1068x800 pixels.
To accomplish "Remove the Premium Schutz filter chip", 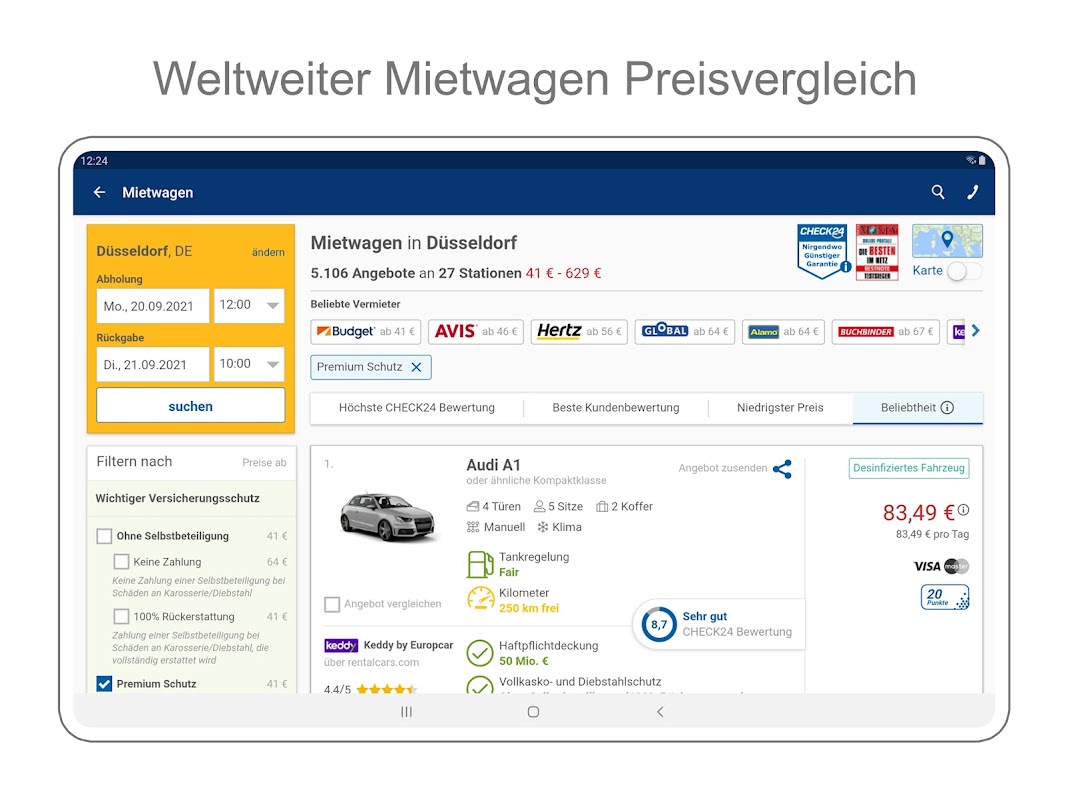I will [x=416, y=367].
